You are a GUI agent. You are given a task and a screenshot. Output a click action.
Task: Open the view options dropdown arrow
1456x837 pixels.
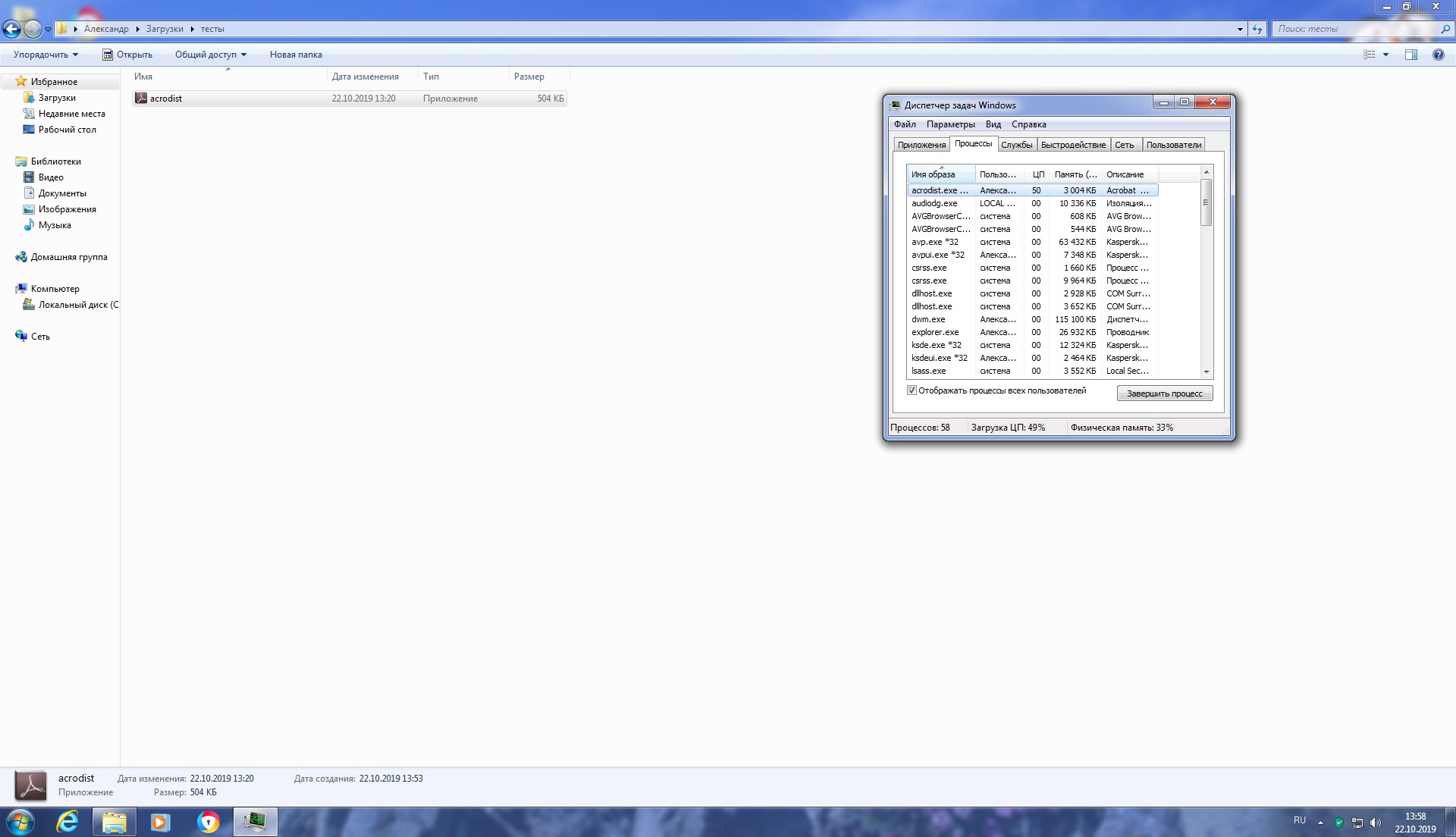[x=1385, y=55]
